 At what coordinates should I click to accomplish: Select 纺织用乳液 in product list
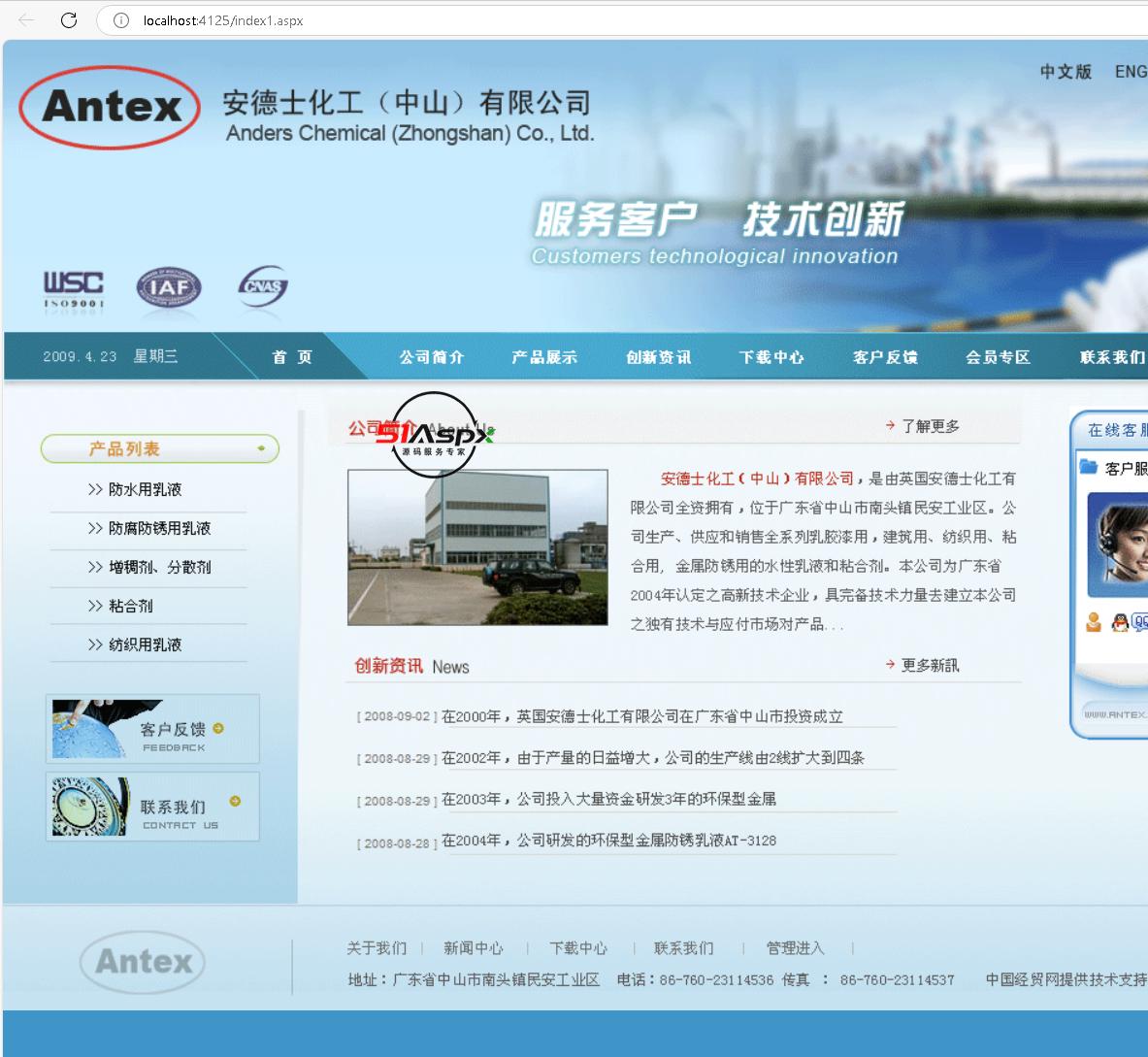coord(145,644)
